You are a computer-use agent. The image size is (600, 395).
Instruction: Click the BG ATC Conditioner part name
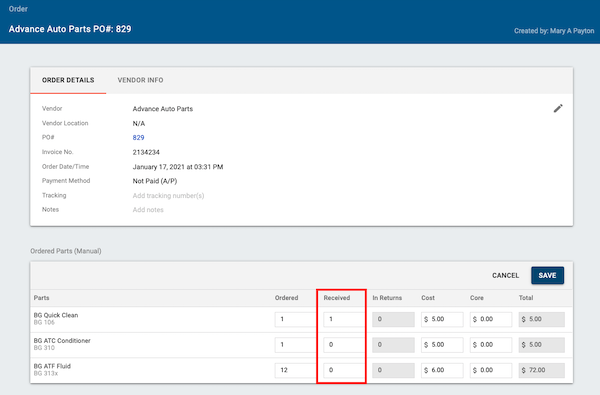pos(62,341)
